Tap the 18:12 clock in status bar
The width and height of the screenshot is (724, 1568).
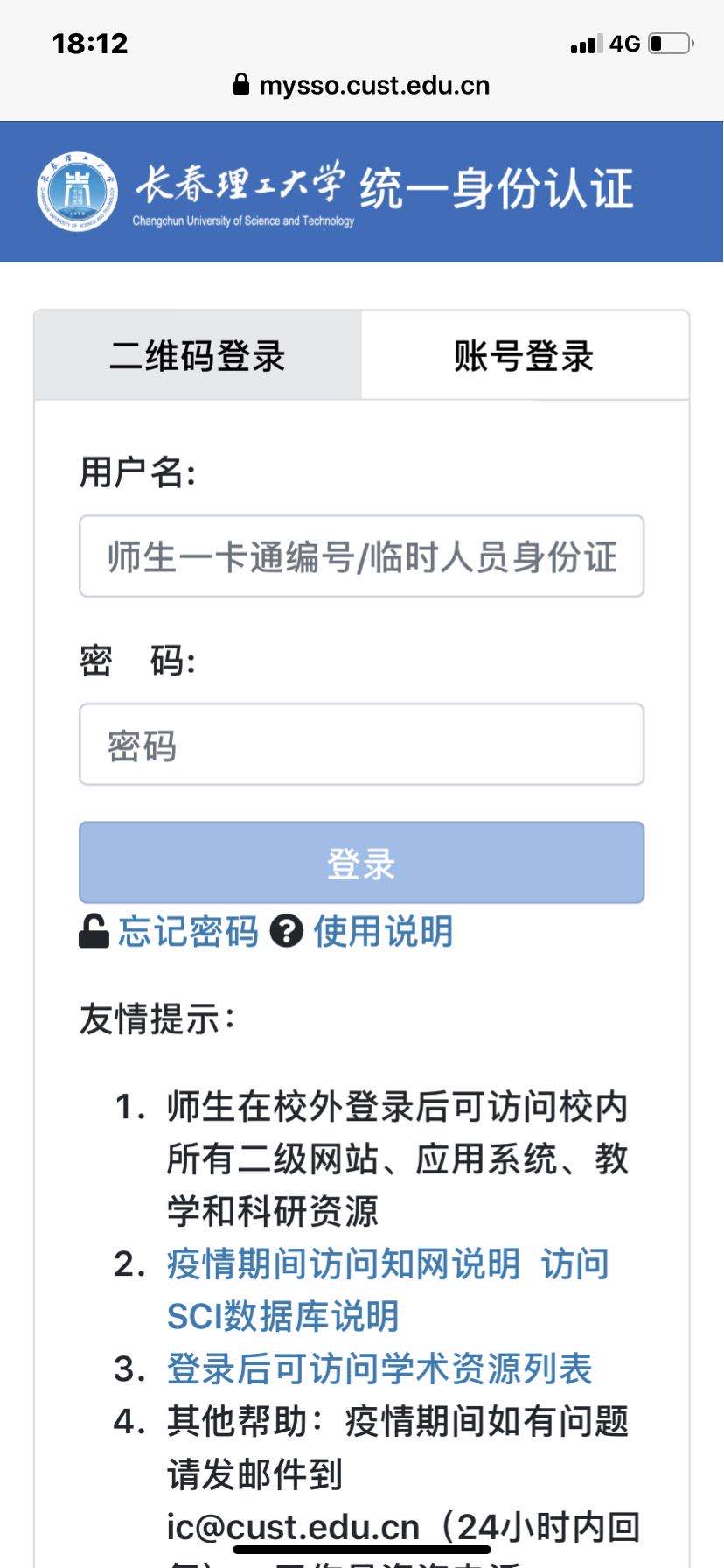[x=90, y=44]
